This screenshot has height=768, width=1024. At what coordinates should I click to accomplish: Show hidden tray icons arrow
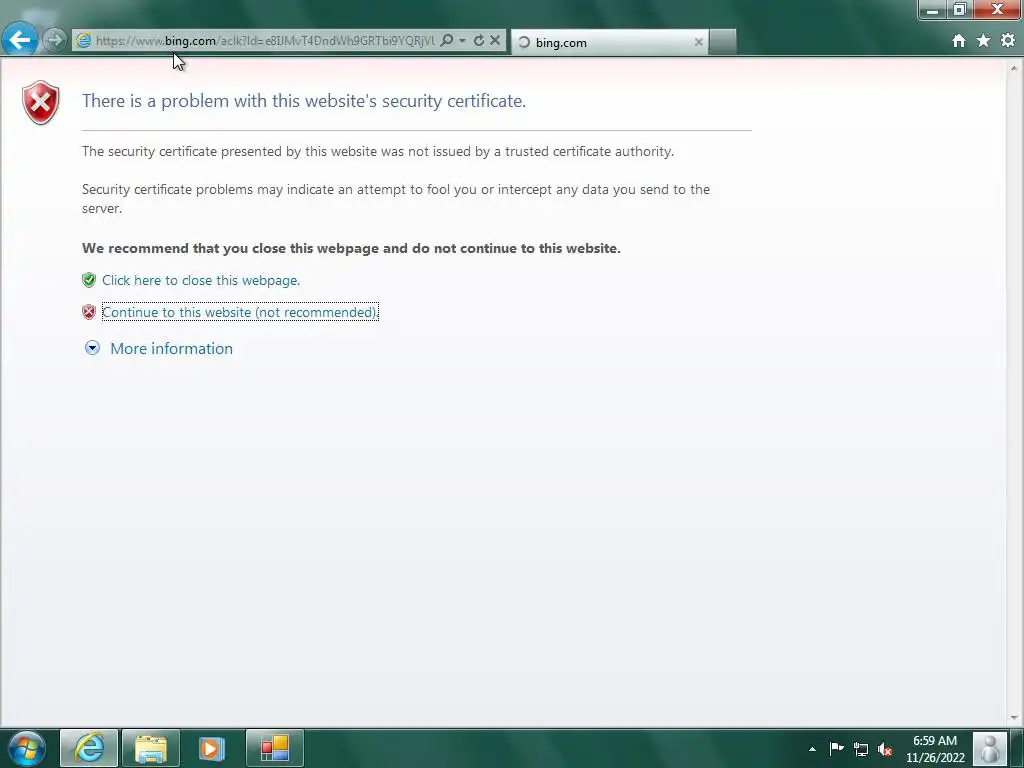pos(812,749)
